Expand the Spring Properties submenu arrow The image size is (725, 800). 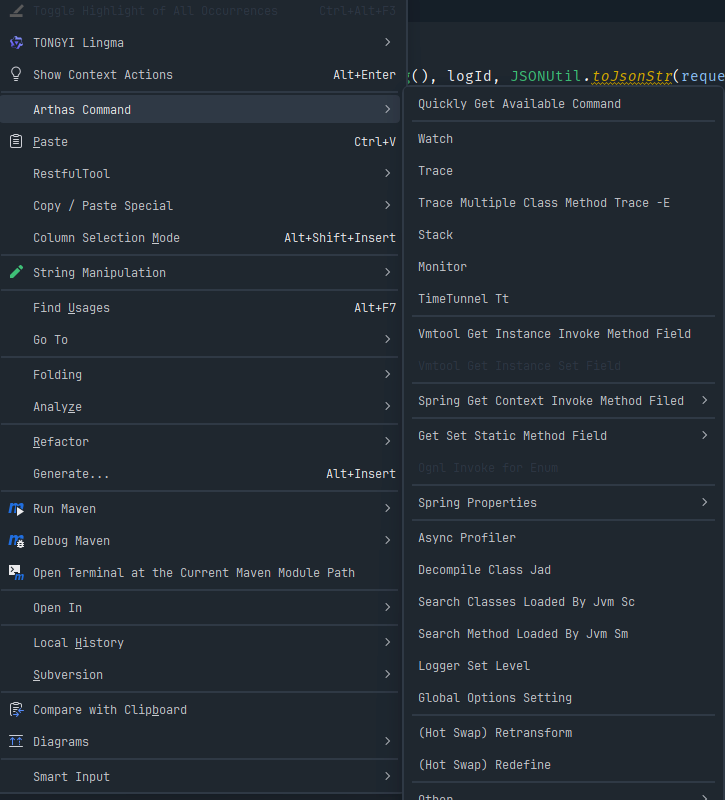click(x=705, y=503)
